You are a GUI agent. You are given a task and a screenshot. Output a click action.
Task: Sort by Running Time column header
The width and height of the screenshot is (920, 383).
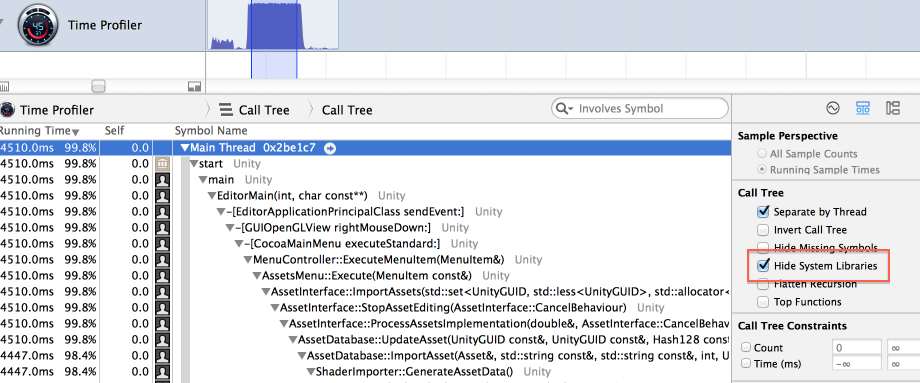40,131
